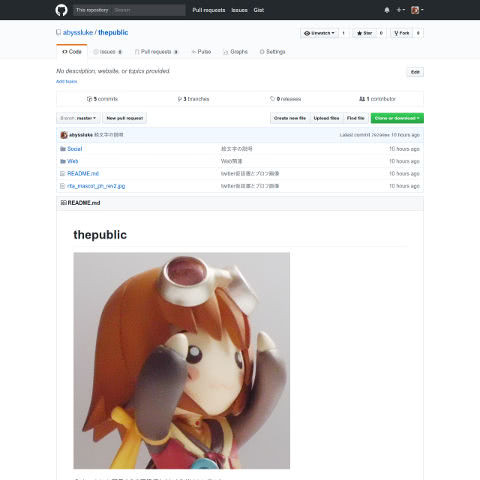Viewport: 480px width, 480px height.
Task: Click the fork icon on Fork button
Action: 396,33
